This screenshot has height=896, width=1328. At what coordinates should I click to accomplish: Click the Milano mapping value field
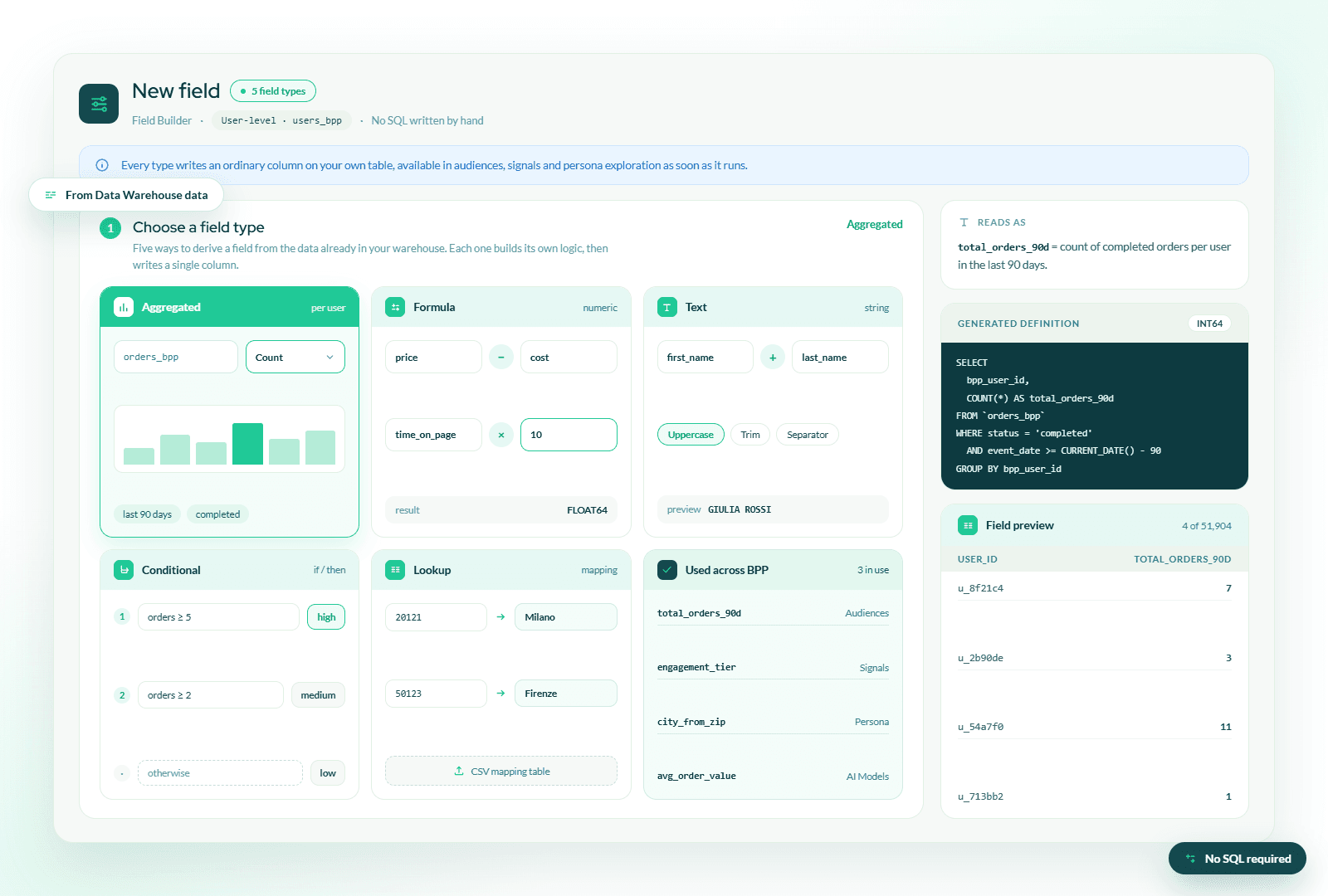pyautogui.click(x=566, y=617)
